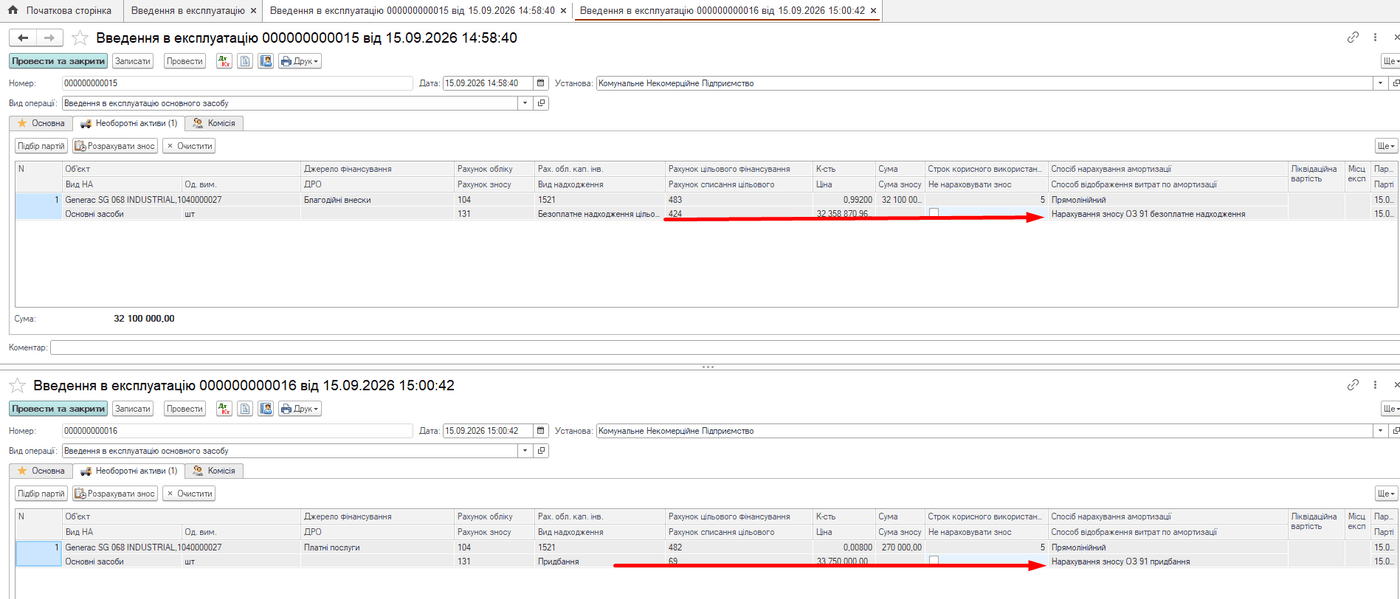Open the Вид операції dropdown in document 000000000015
Viewport: 1400px width, 599px height.
(x=526, y=103)
